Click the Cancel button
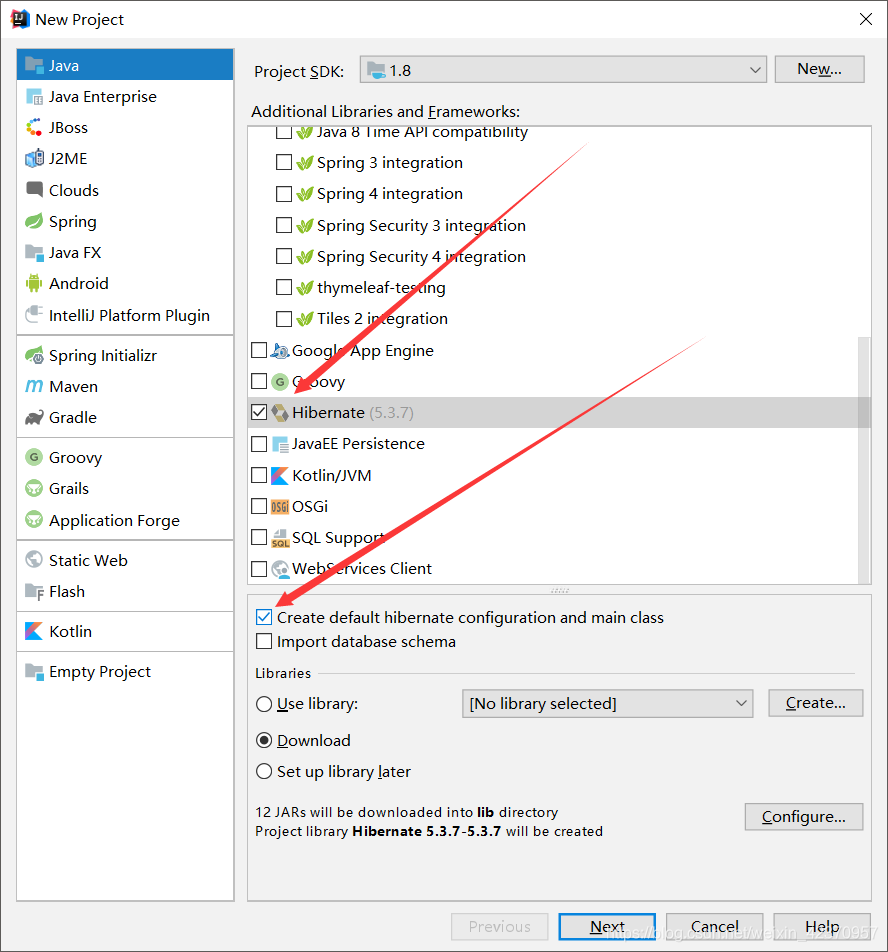This screenshot has height=952, width=888. point(714,926)
